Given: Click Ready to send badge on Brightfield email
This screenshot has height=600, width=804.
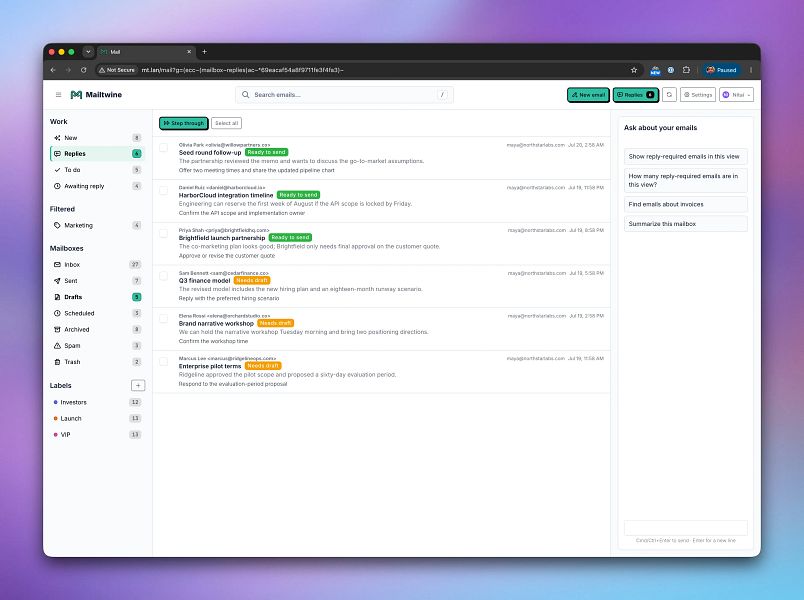Looking at the screenshot, I should [290, 237].
